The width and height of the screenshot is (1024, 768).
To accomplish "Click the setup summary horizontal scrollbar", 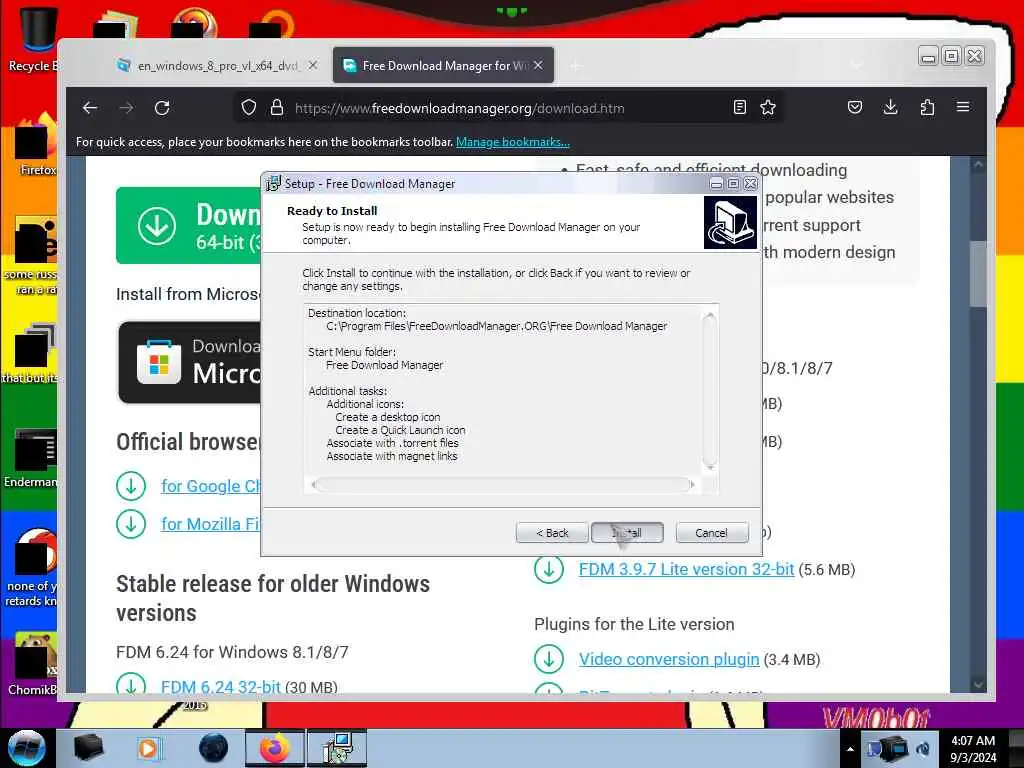I will (503, 485).
